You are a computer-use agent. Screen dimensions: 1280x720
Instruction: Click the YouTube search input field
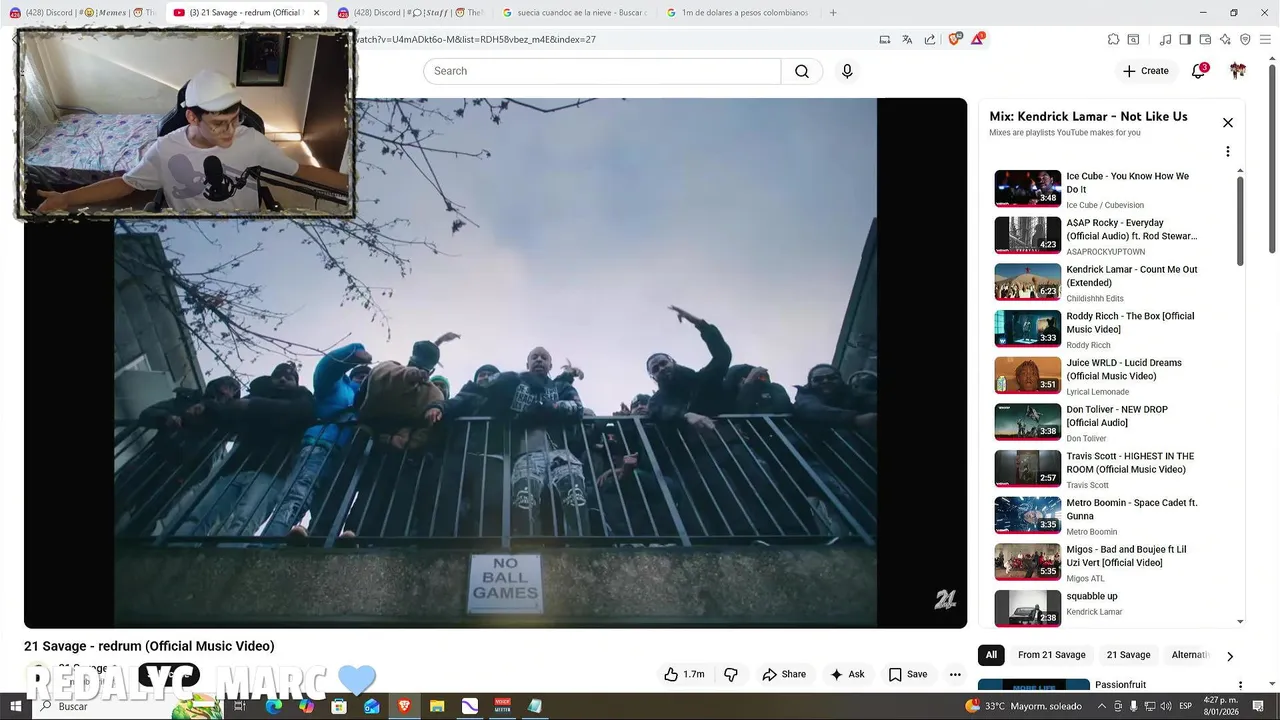pyautogui.click(x=602, y=71)
